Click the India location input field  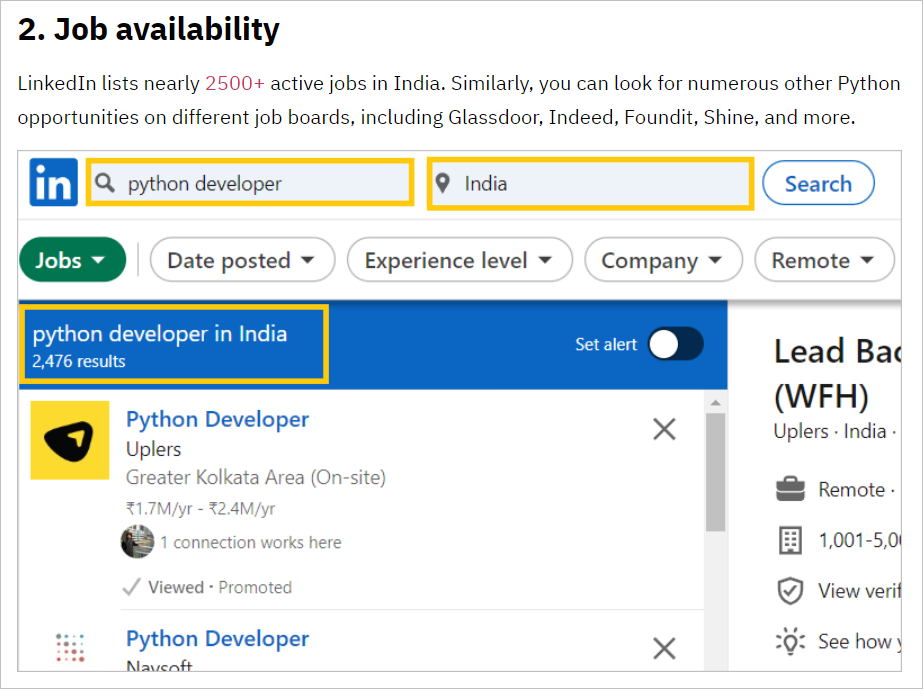[590, 183]
